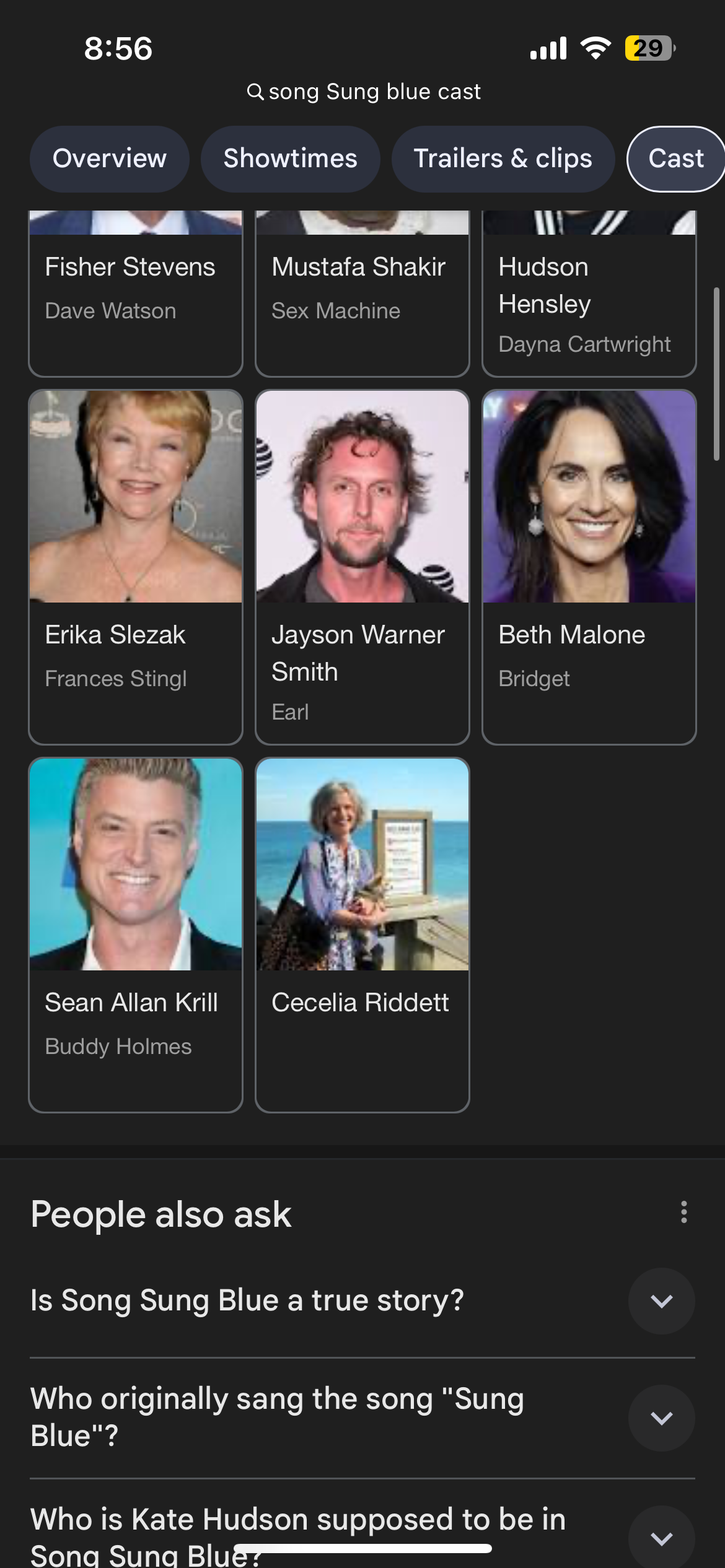View Cecelia Riddett's photo
The image size is (725, 1568).
point(362,865)
